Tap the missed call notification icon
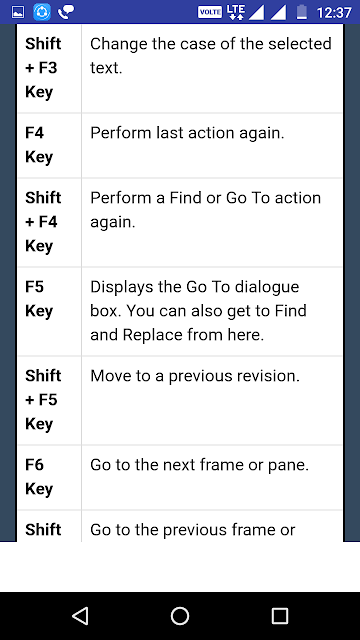360x640 pixels. [x=66, y=12]
